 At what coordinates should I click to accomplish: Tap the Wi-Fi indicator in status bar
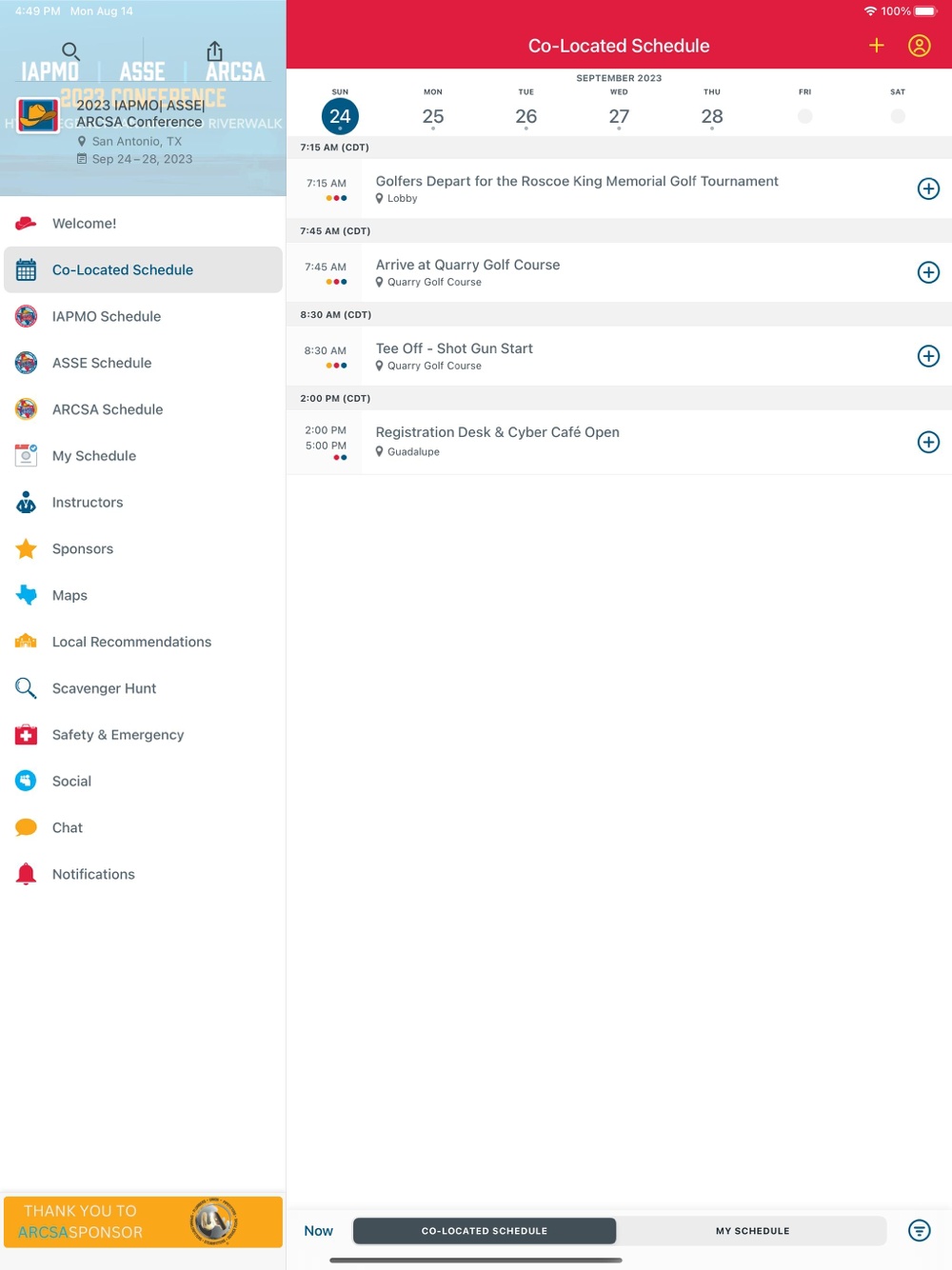point(870,11)
